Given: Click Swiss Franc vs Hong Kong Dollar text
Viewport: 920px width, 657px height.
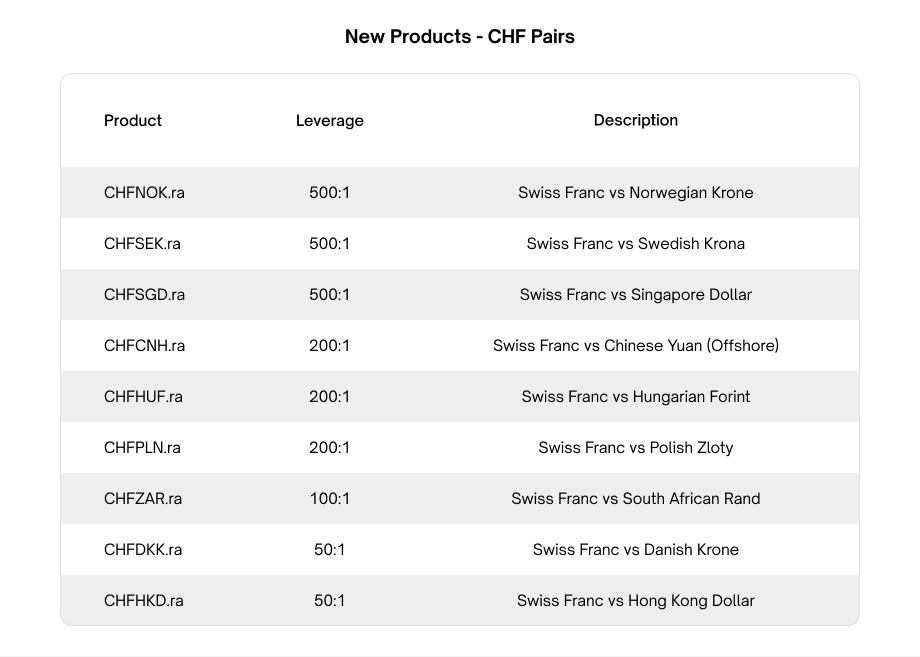Looking at the screenshot, I should pyautogui.click(x=635, y=600).
